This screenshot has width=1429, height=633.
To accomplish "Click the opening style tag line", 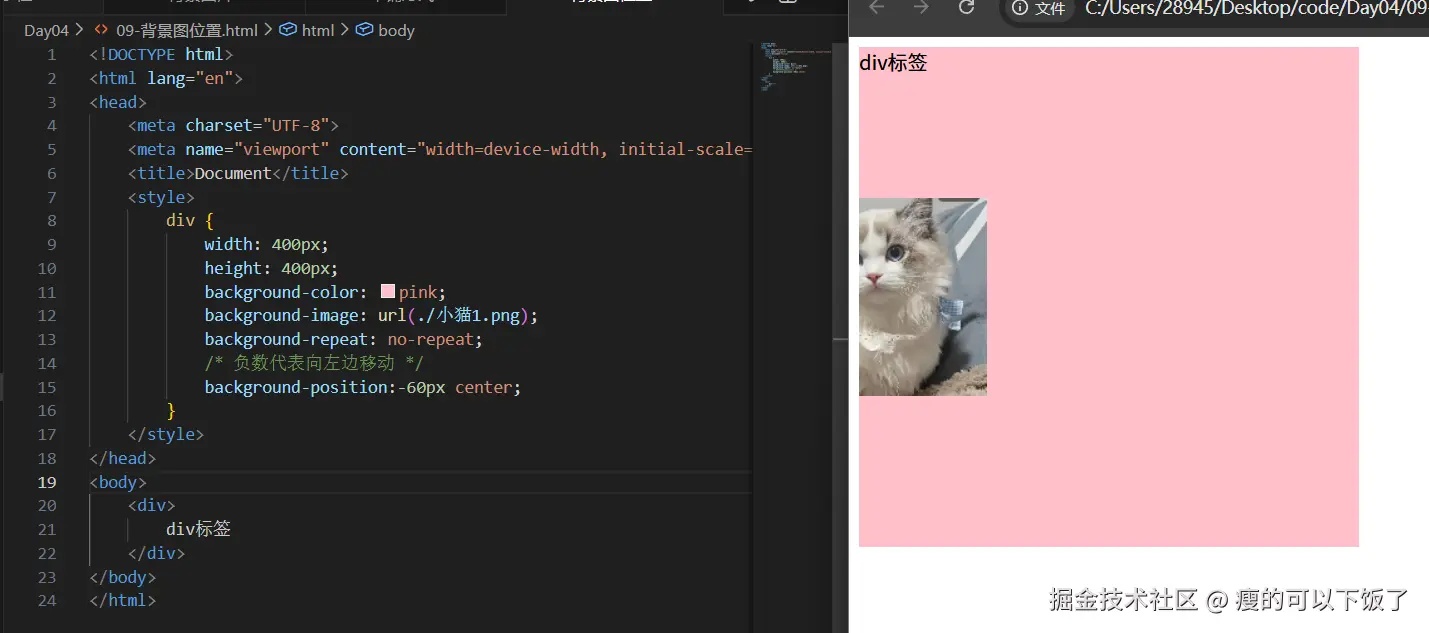I will [x=161, y=197].
